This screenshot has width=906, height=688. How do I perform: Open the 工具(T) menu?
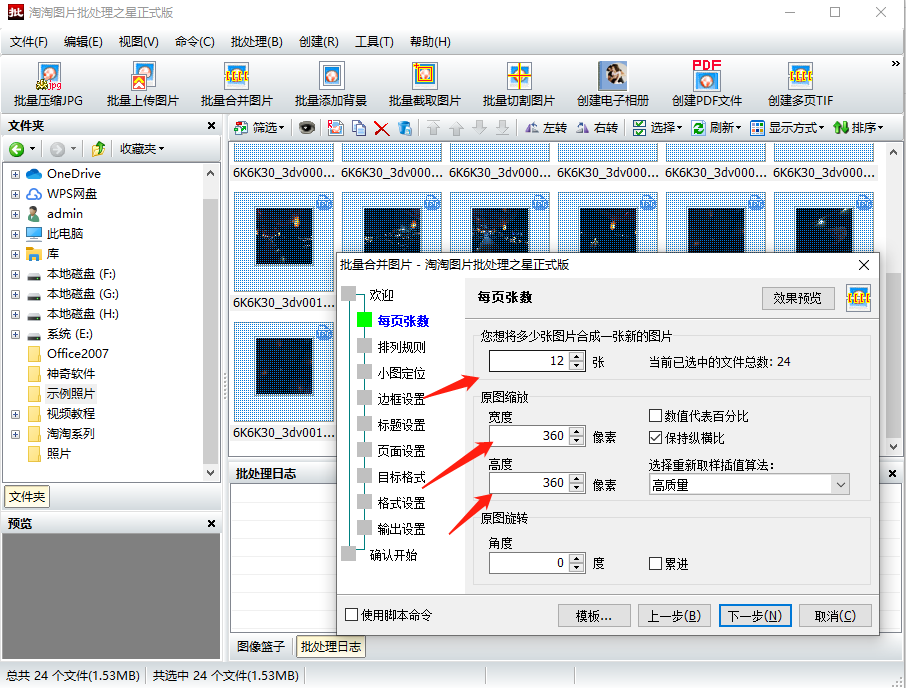tap(374, 42)
